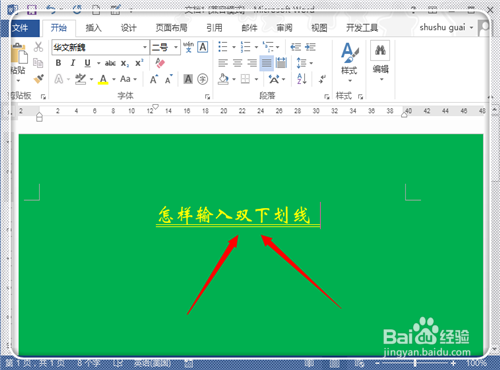The image size is (500, 370).
Task: Apply the font color A button
Action: 103,79
